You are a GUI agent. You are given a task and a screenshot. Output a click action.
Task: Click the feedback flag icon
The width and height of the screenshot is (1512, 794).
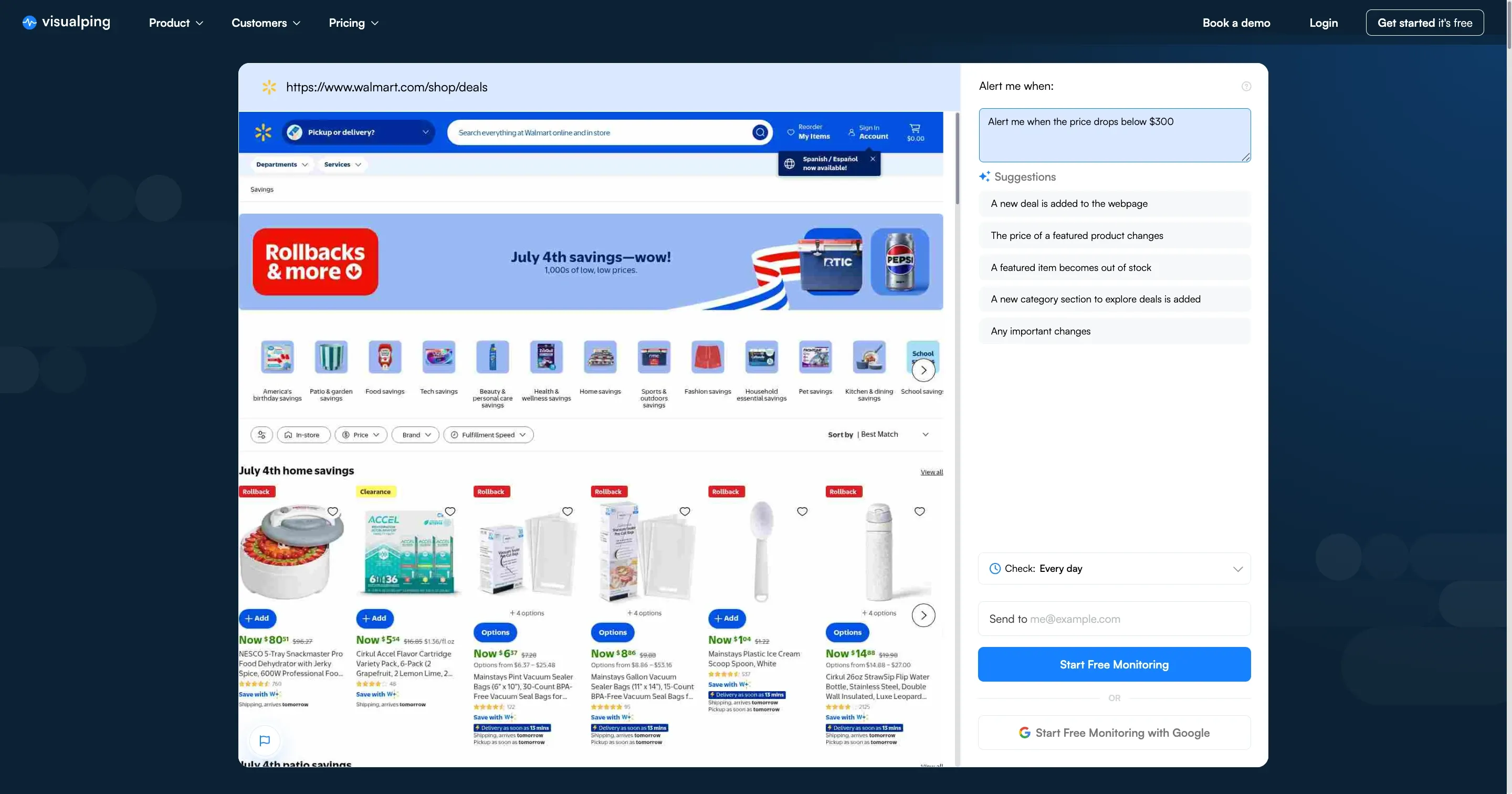click(265, 740)
